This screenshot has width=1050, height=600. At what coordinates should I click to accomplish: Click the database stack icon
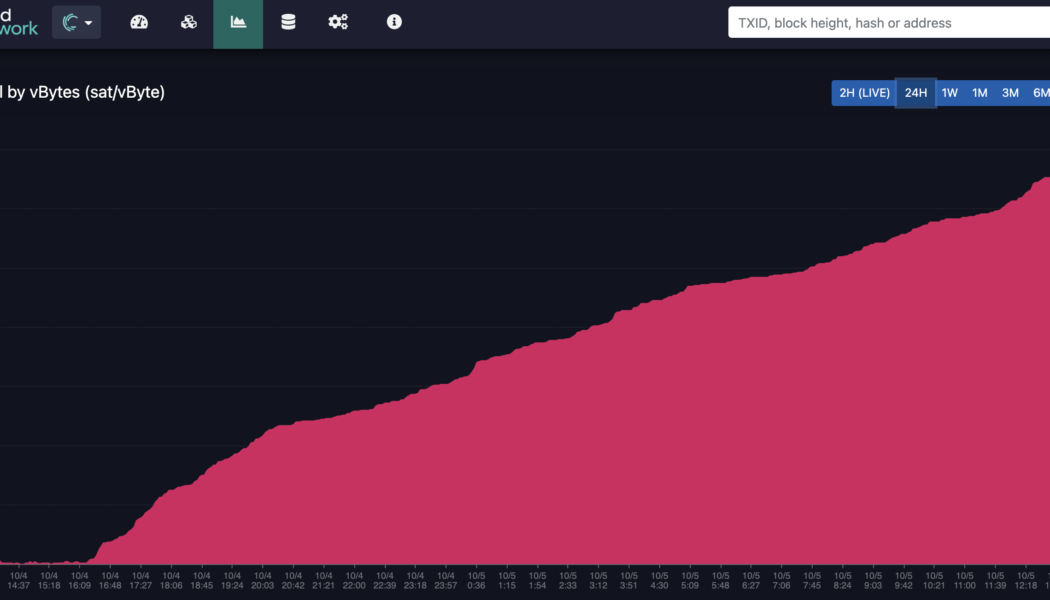click(x=288, y=22)
